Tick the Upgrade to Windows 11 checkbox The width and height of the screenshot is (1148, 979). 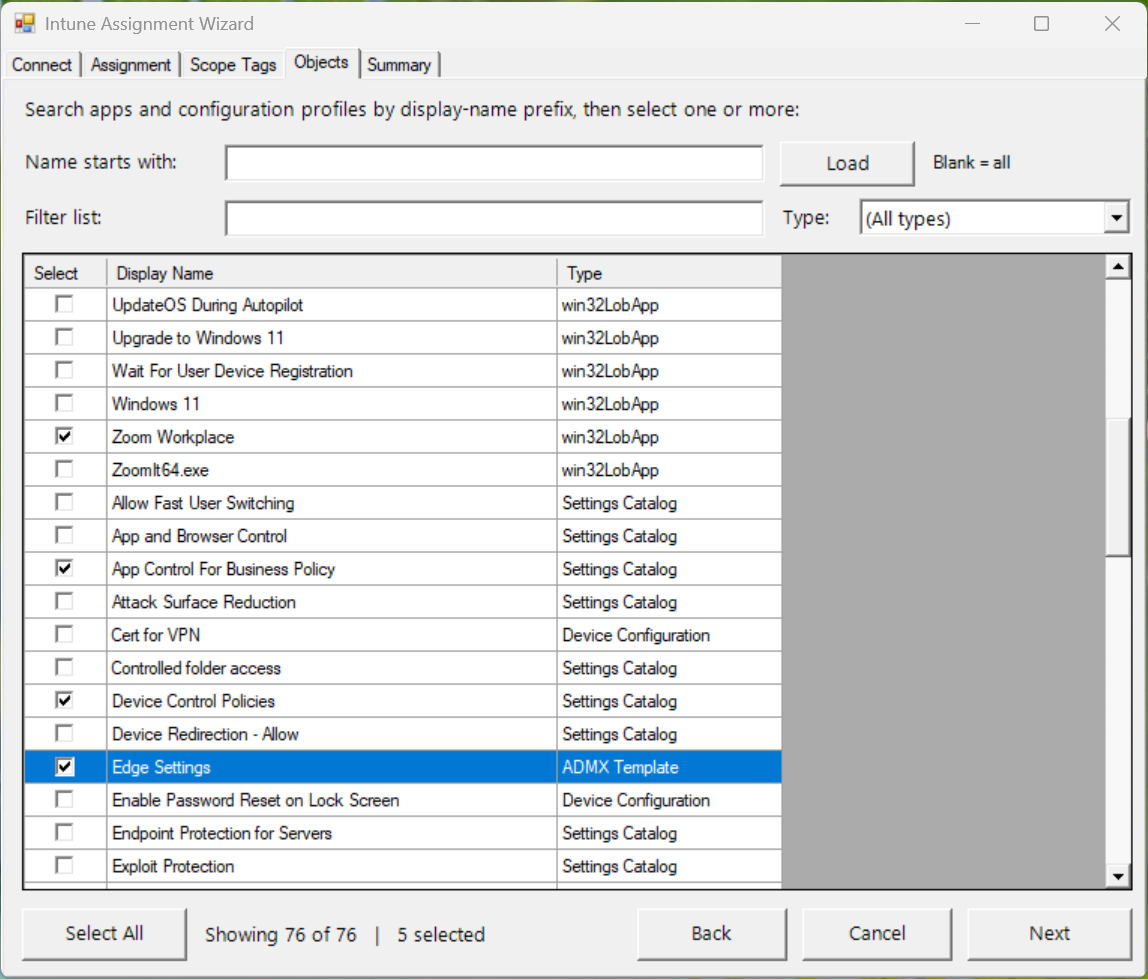(64, 337)
